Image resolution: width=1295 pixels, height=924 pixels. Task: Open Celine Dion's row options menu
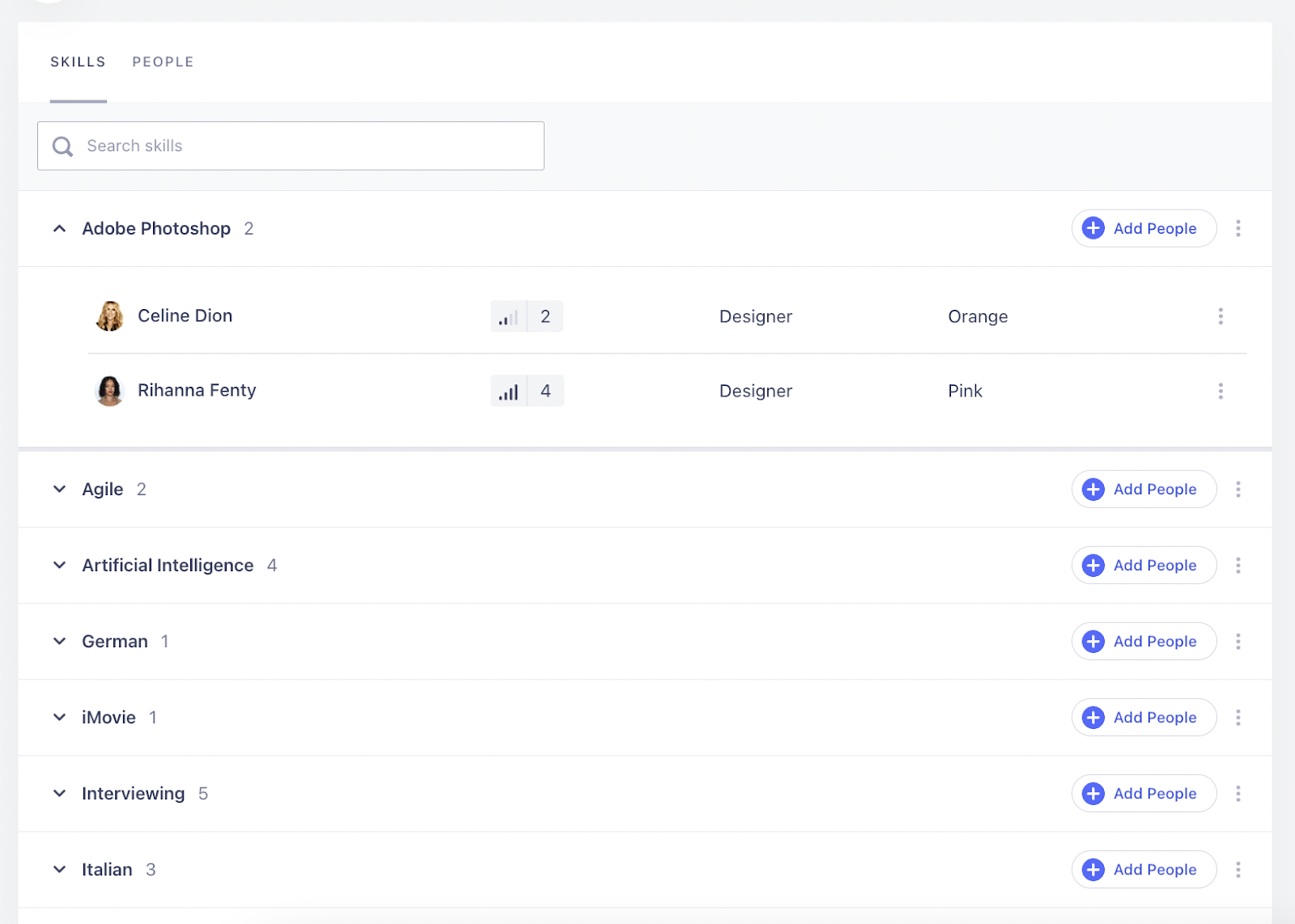click(x=1221, y=316)
